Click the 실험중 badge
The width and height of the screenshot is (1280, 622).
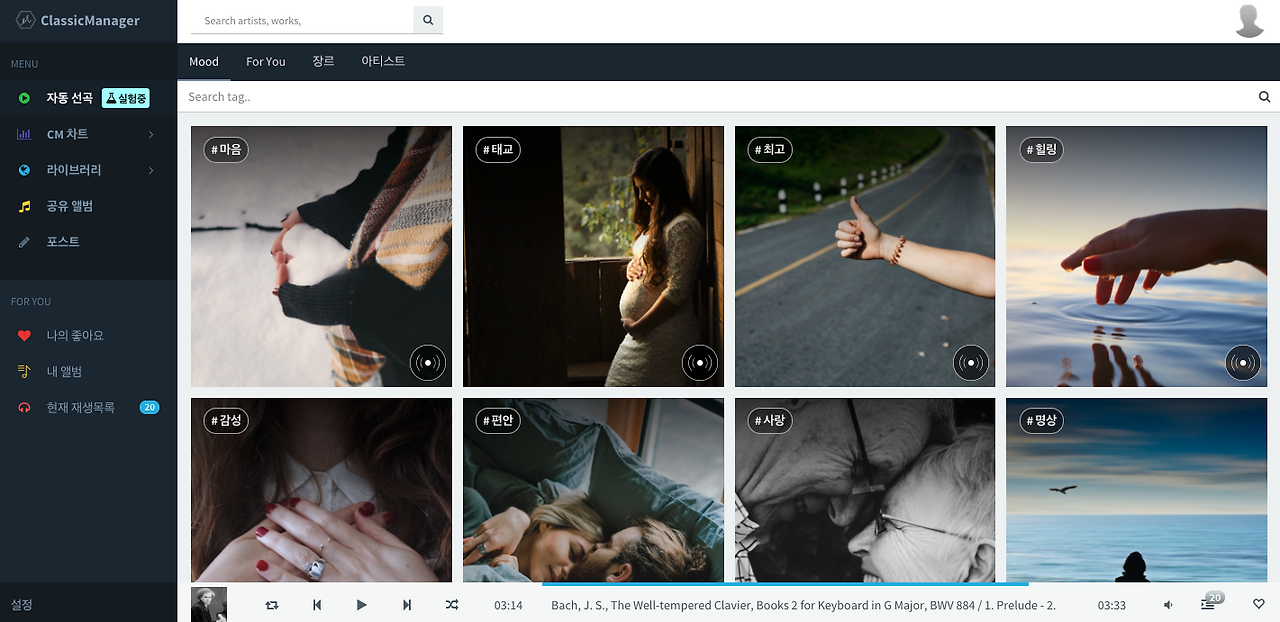(x=126, y=98)
